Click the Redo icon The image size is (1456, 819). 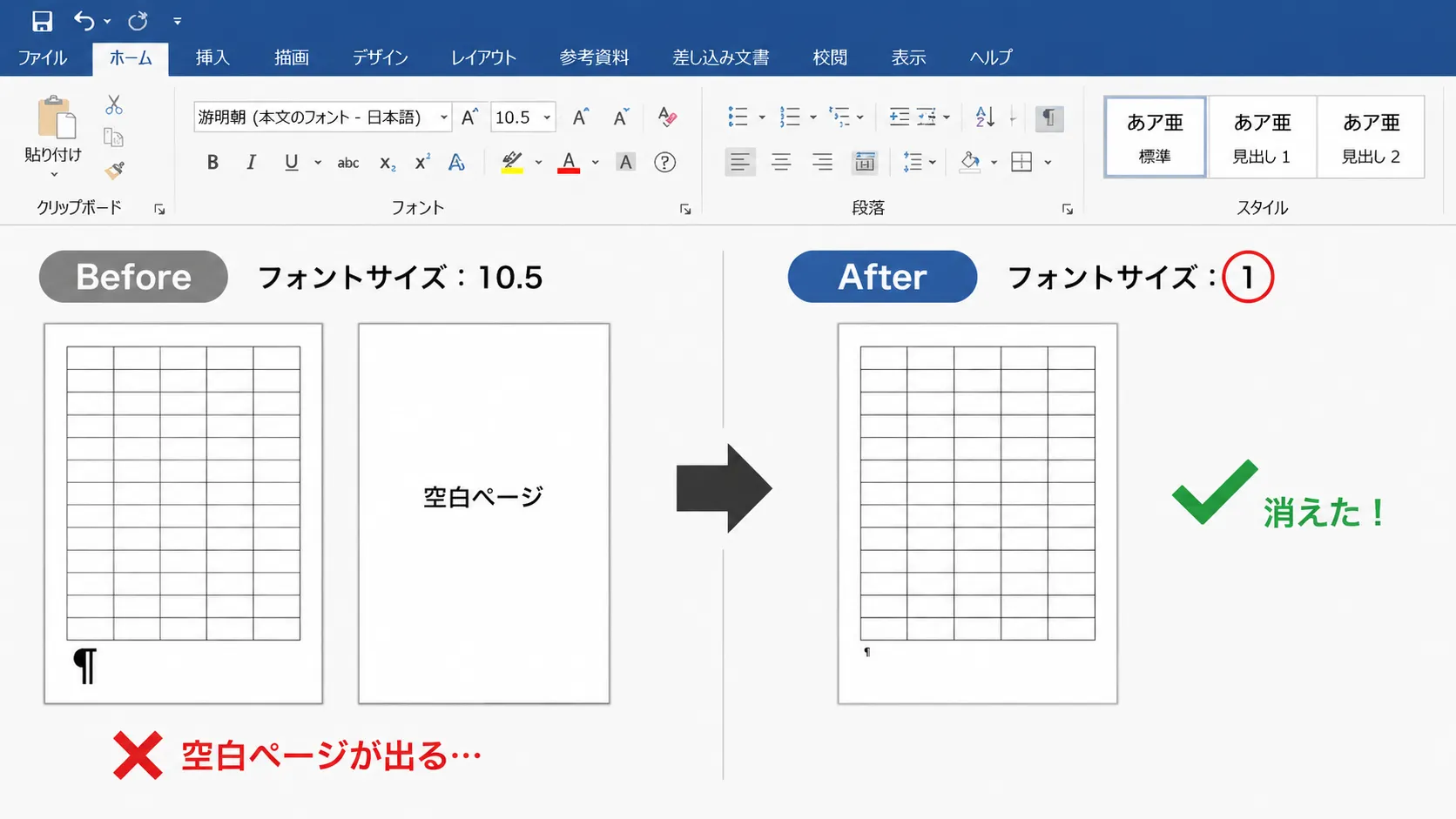point(138,20)
